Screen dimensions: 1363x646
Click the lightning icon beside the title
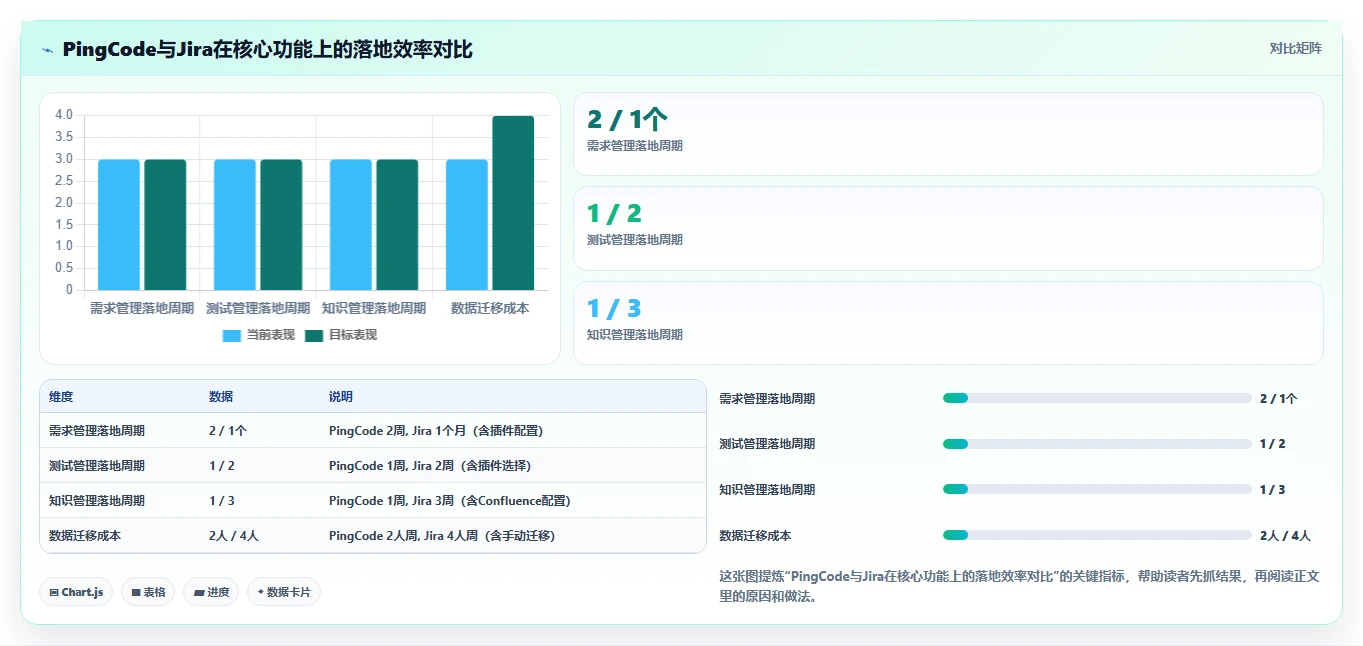48,50
